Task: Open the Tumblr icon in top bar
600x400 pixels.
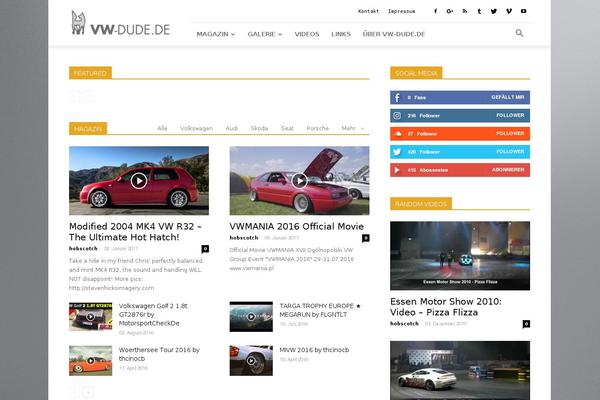Action: click(479, 11)
